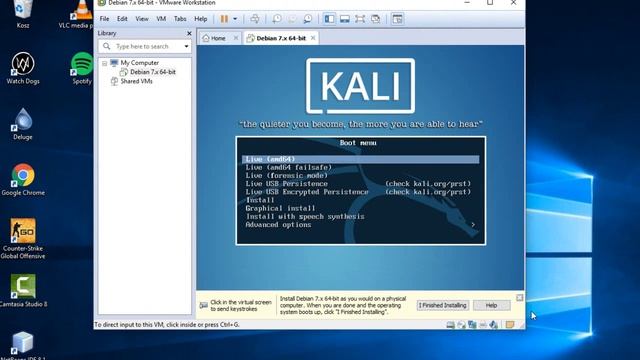Click the keyboard icon in the hint bar

(203, 305)
